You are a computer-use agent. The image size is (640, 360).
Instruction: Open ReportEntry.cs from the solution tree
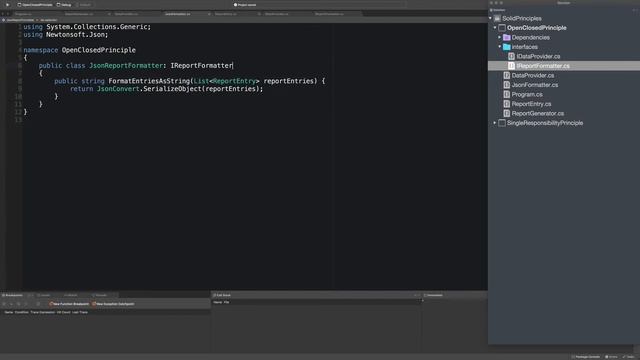click(531, 104)
